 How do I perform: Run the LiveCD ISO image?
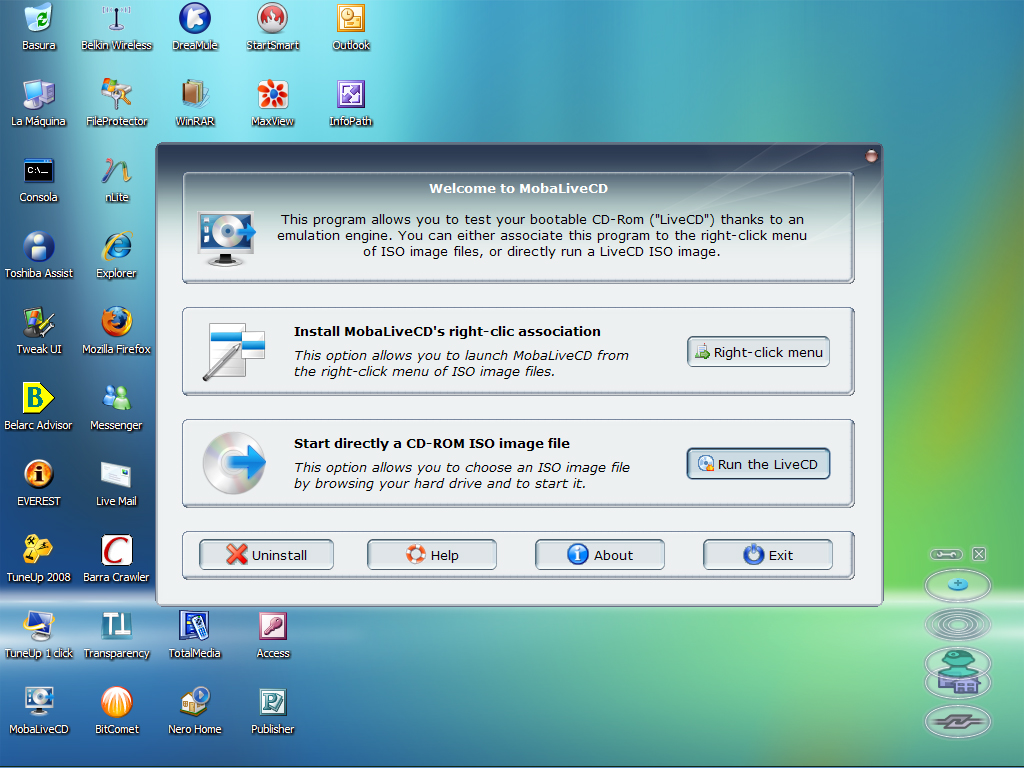(x=758, y=464)
